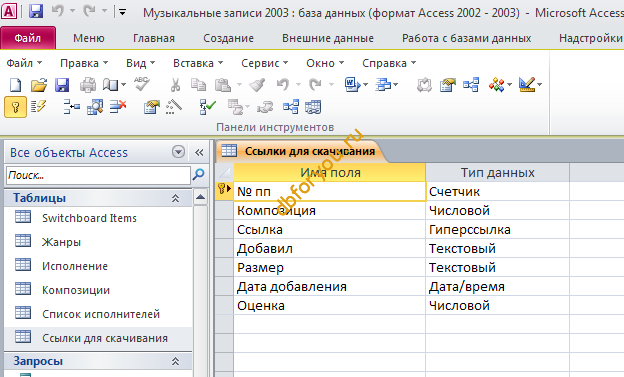Export to Word via Office links icon
624x377 pixels.
[x=352, y=85]
